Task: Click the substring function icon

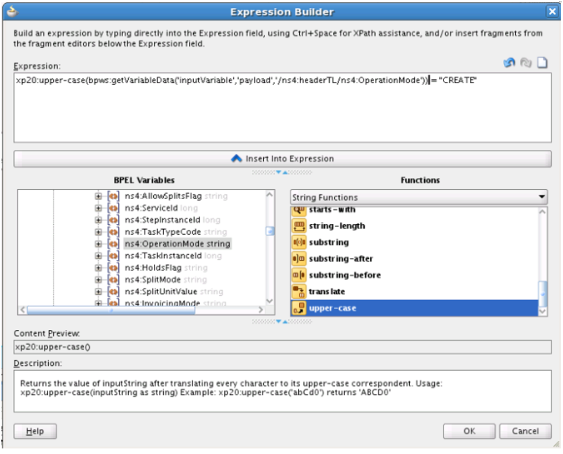Action: coord(299,242)
